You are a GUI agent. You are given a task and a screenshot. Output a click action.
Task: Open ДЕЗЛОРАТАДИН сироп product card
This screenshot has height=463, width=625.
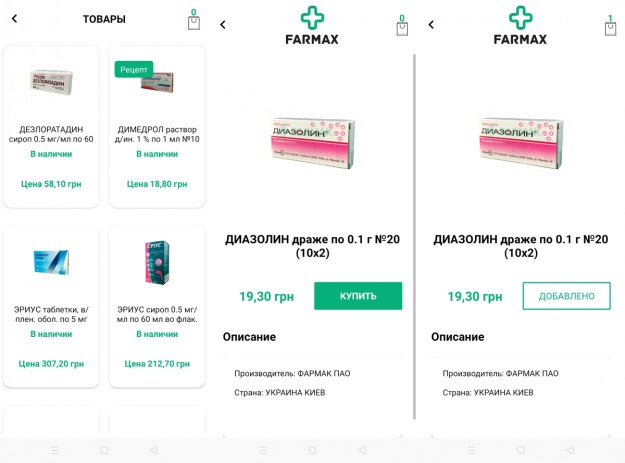click(x=51, y=127)
